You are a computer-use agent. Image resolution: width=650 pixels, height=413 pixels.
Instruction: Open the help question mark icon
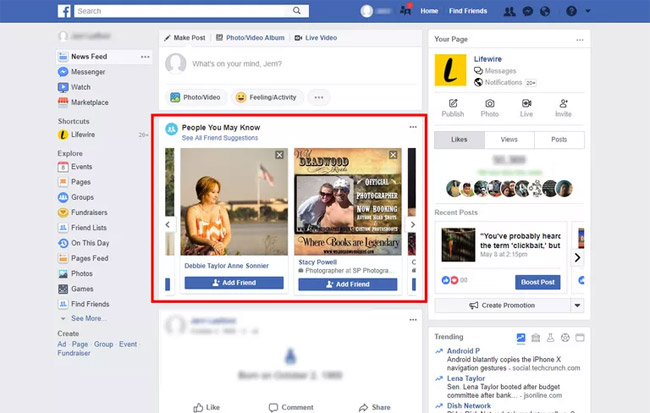point(571,11)
